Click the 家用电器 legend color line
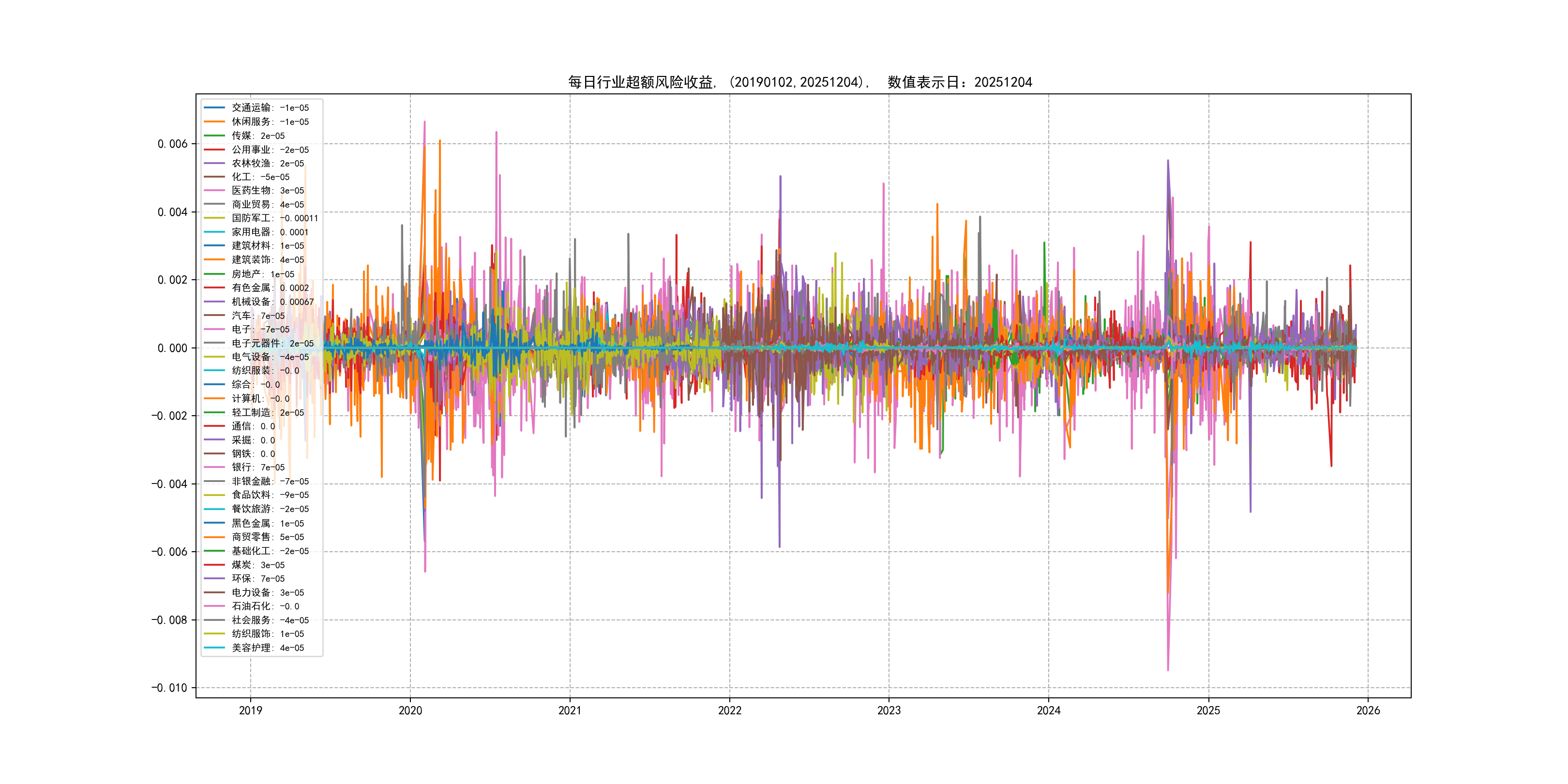The height and width of the screenshot is (784, 1568). tap(214, 232)
